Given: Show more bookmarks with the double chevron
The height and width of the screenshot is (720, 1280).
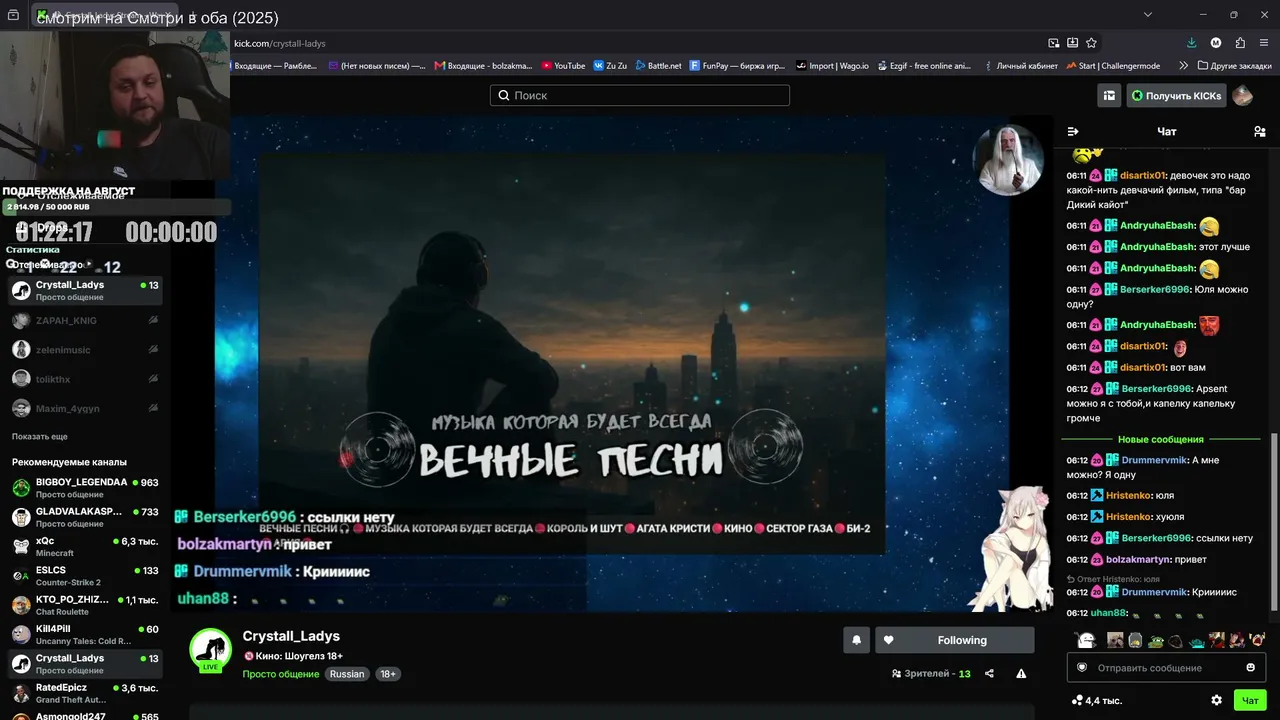Looking at the screenshot, I should pyautogui.click(x=1184, y=66).
